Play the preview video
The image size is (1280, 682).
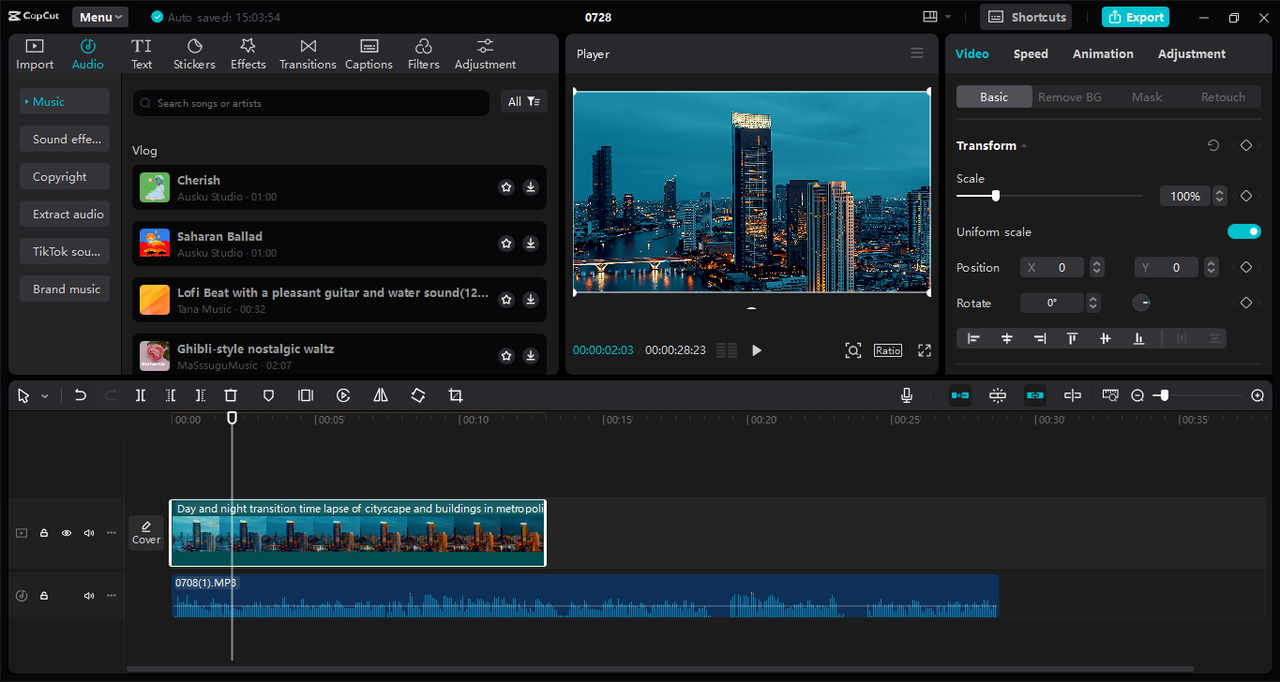(757, 350)
